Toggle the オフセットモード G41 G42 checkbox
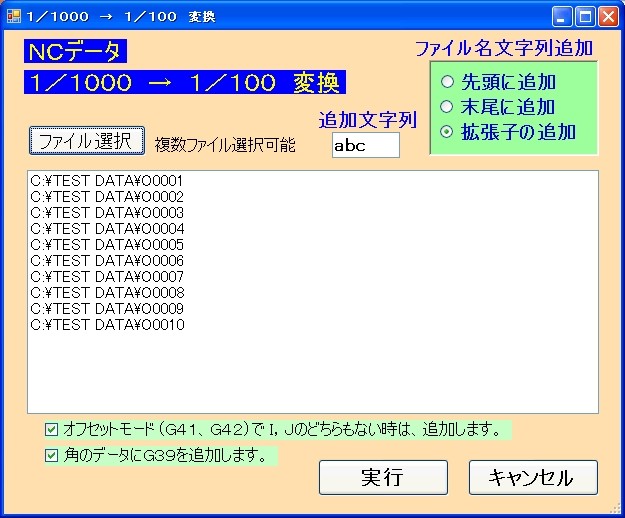Viewport: 625px width, 518px height. pos(52,430)
